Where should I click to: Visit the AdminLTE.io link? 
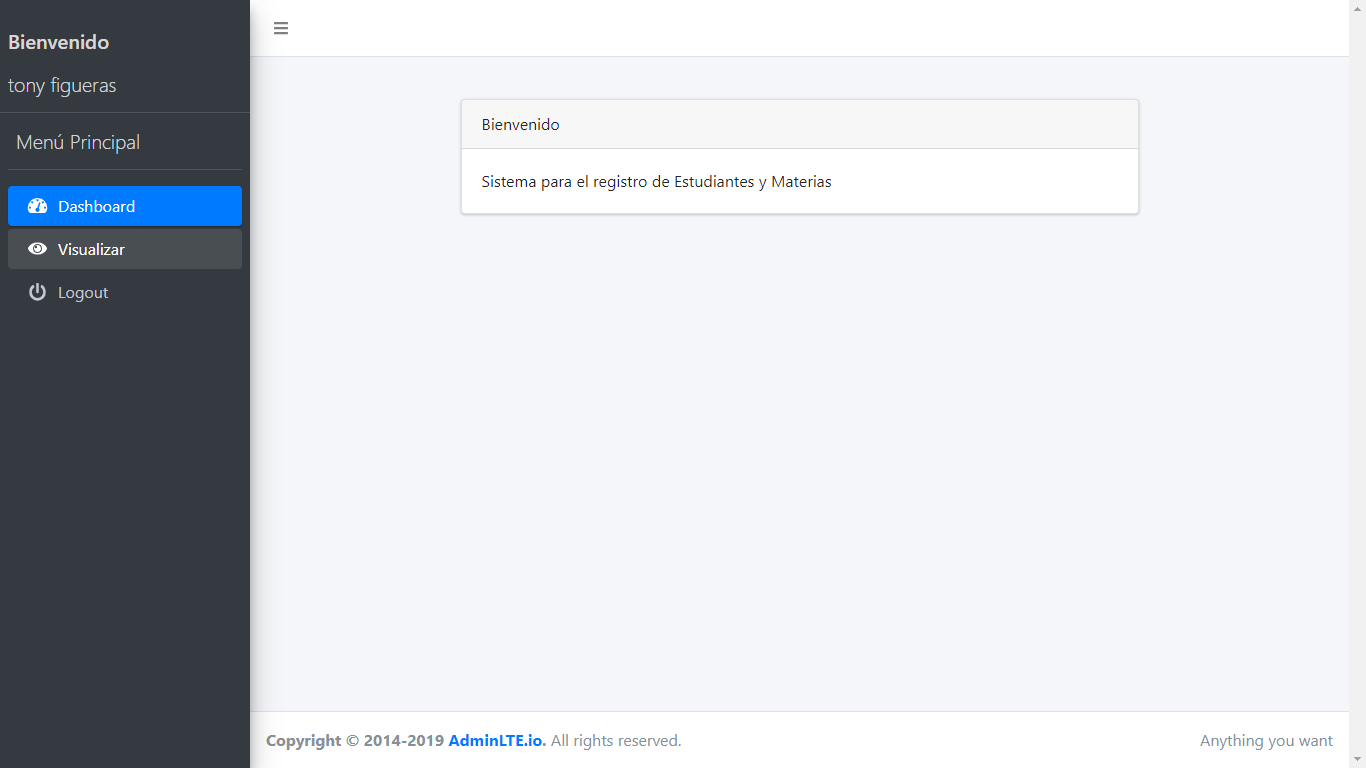pos(497,740)
